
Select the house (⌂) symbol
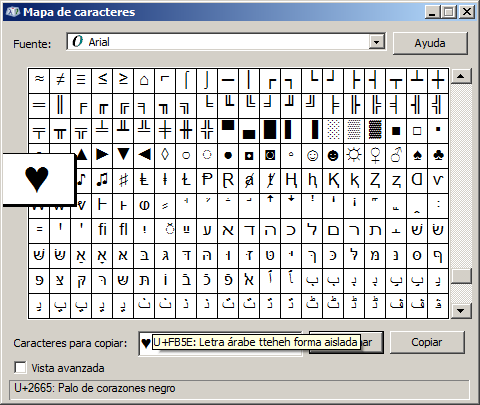pyautogui.click(x=144, y=80)
